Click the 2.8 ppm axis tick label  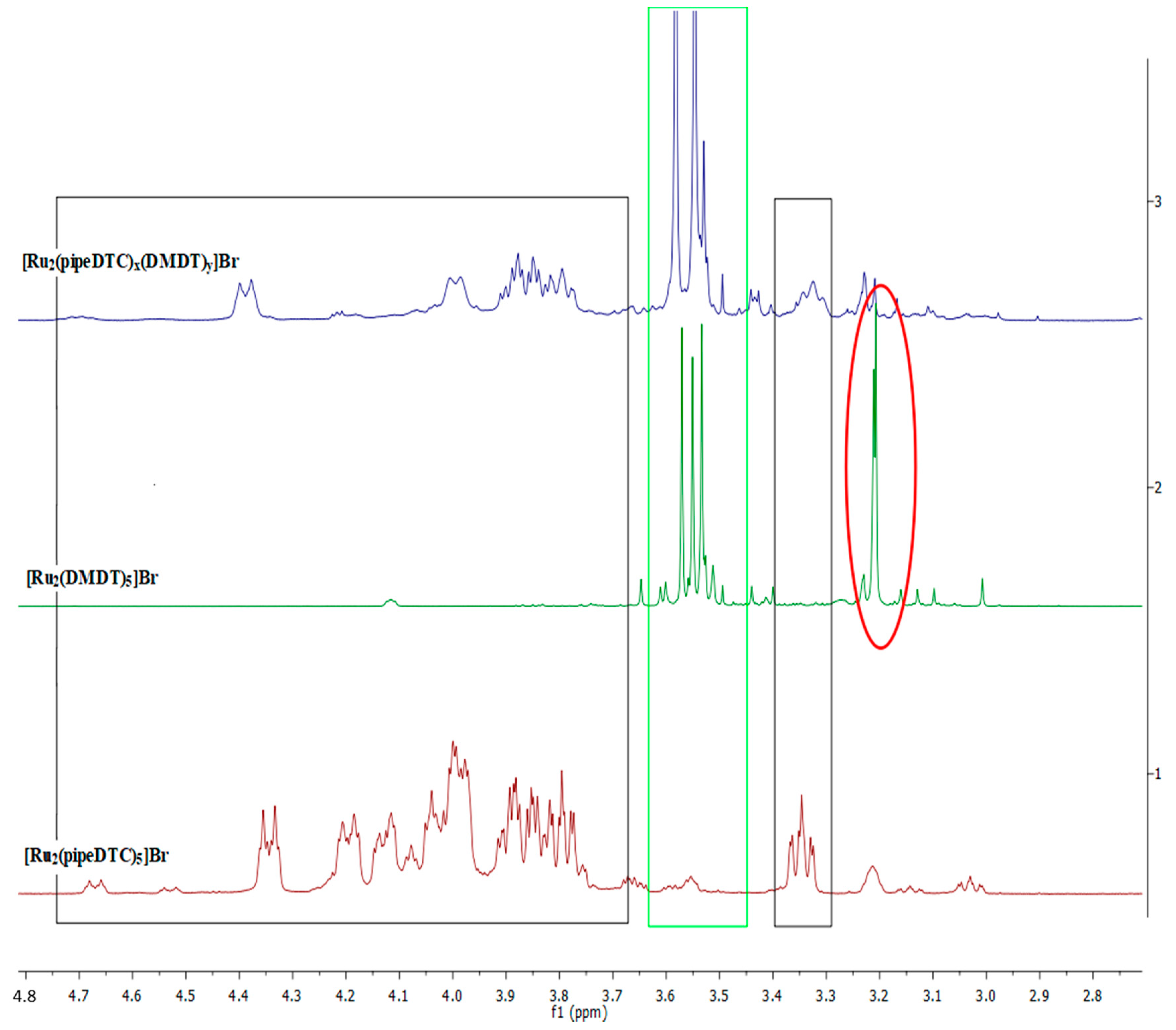1092,995
